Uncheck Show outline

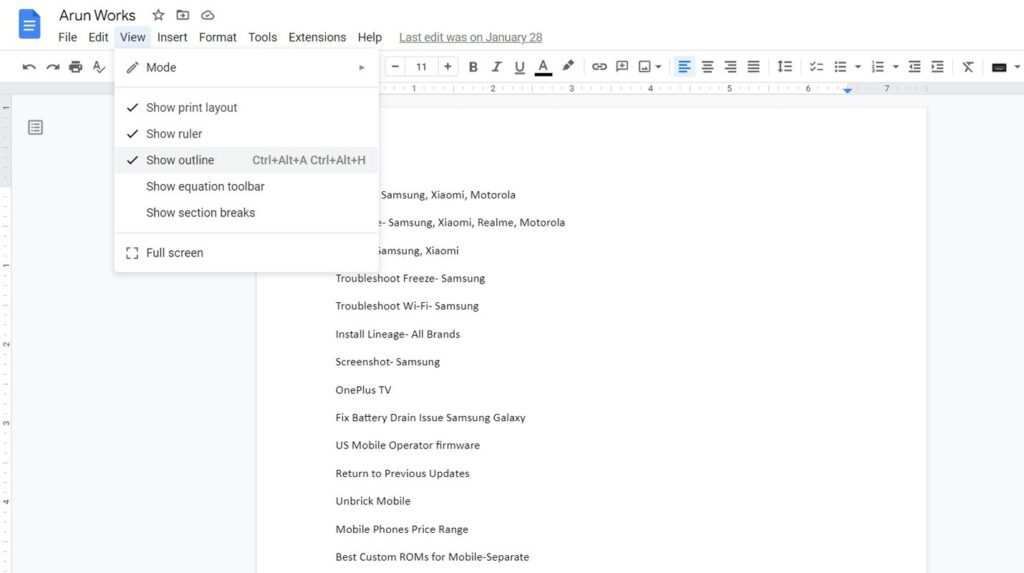tap(246, 160)
